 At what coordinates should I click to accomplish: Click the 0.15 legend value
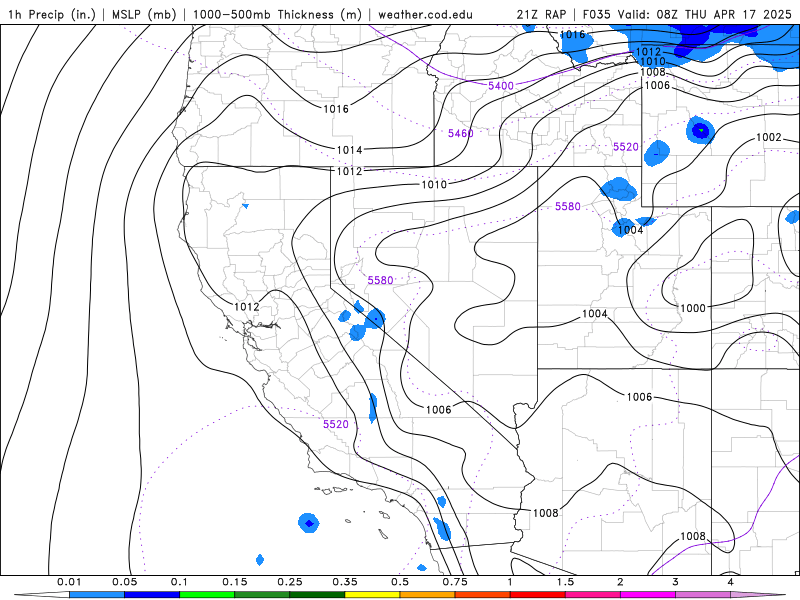click(x=235, y=582)
